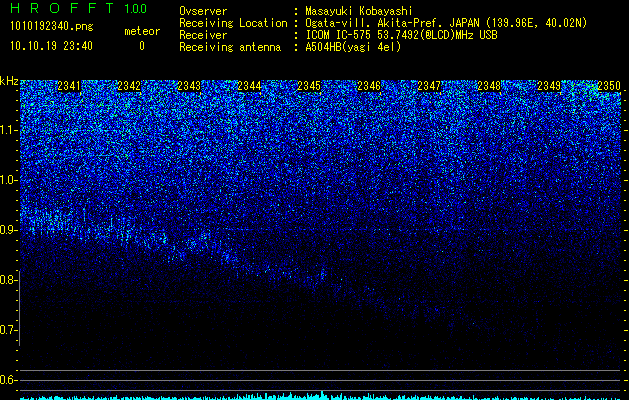629x400 pixels.
Task: Click the 2345 time marker
Action: (x=309, y=86)
